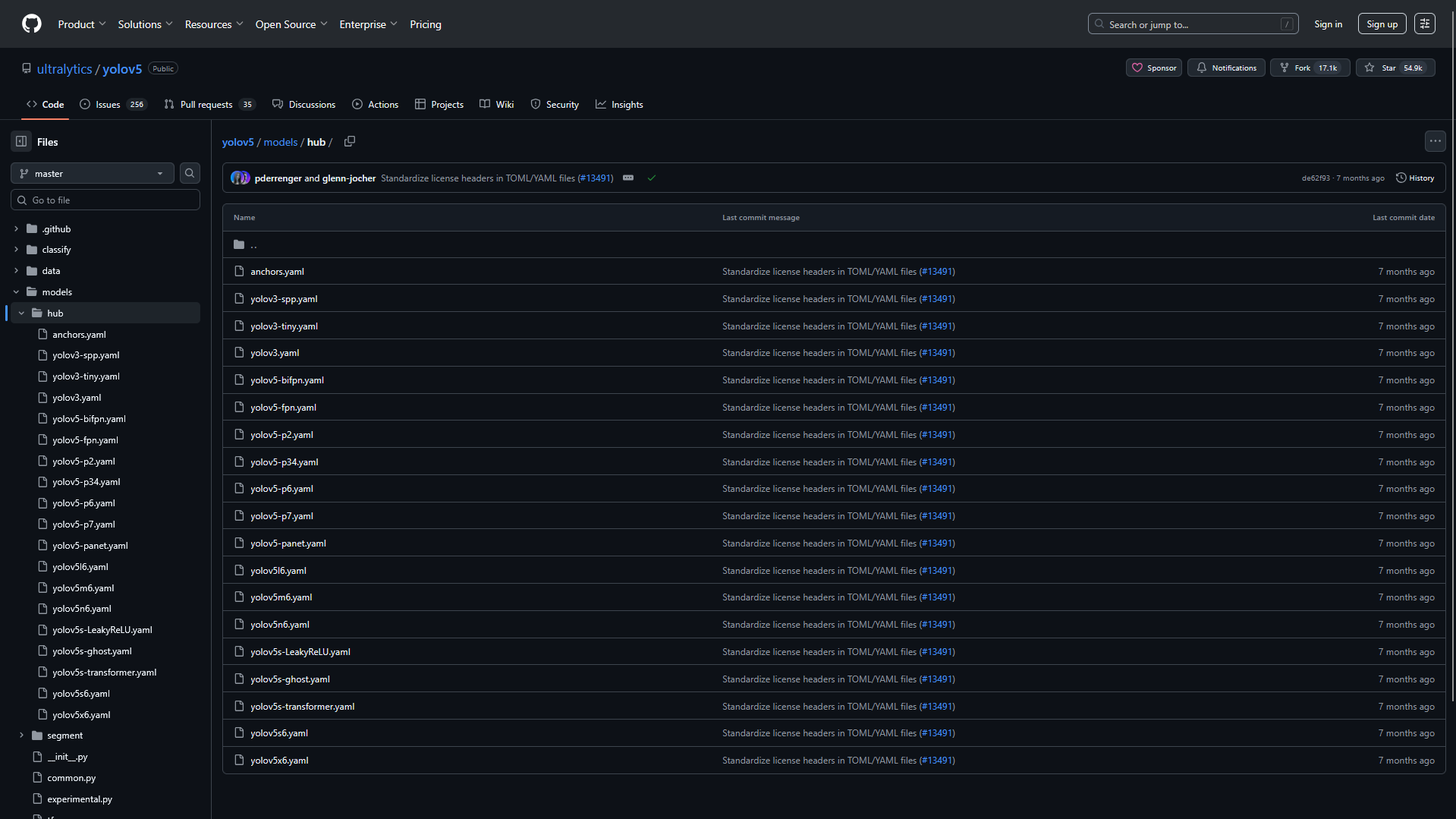Select experimental.py in the file tree
Screen dimensions: 1456x819
point(80,799)
